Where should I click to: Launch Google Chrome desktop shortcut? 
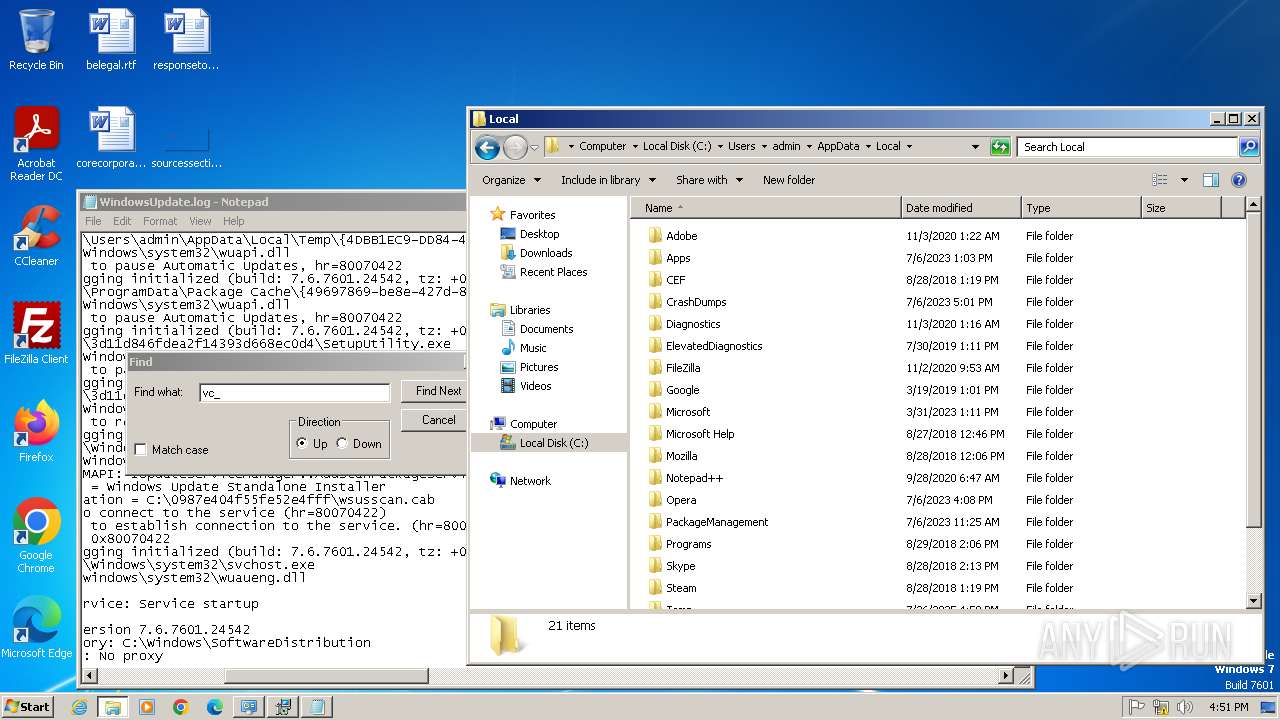(36, 536)
